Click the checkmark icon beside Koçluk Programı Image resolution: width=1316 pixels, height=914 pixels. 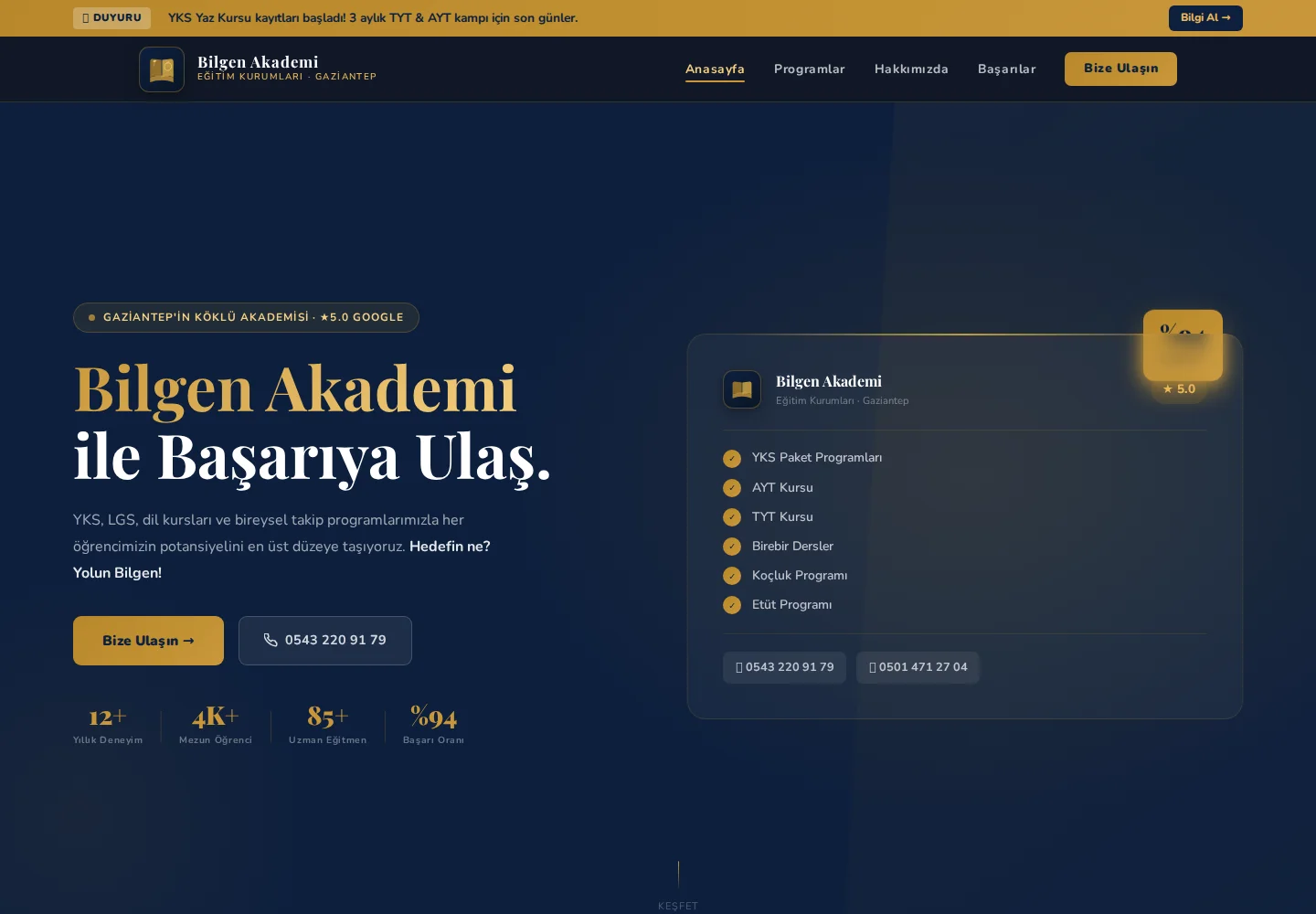coord(732,576)
